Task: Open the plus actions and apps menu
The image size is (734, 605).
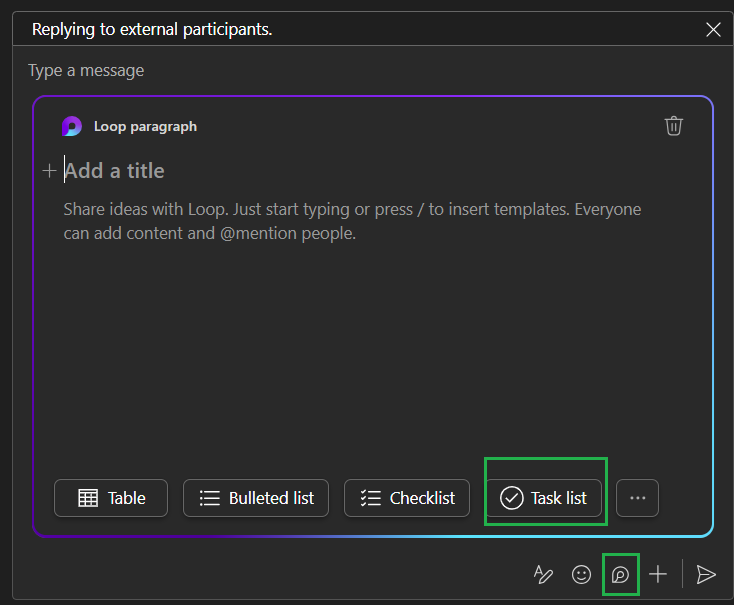Action: click(658, 574)
